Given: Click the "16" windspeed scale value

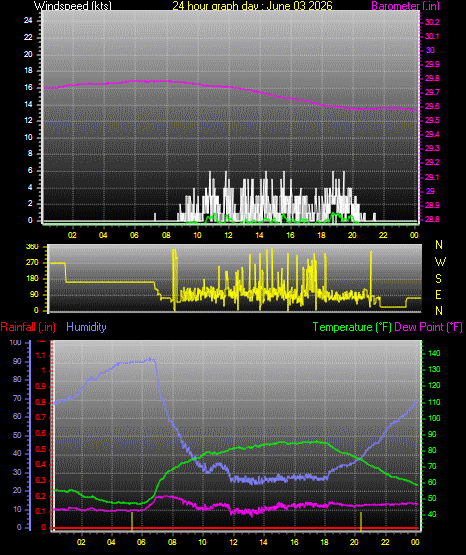Looking at the screenshot, I should point(28,87).
